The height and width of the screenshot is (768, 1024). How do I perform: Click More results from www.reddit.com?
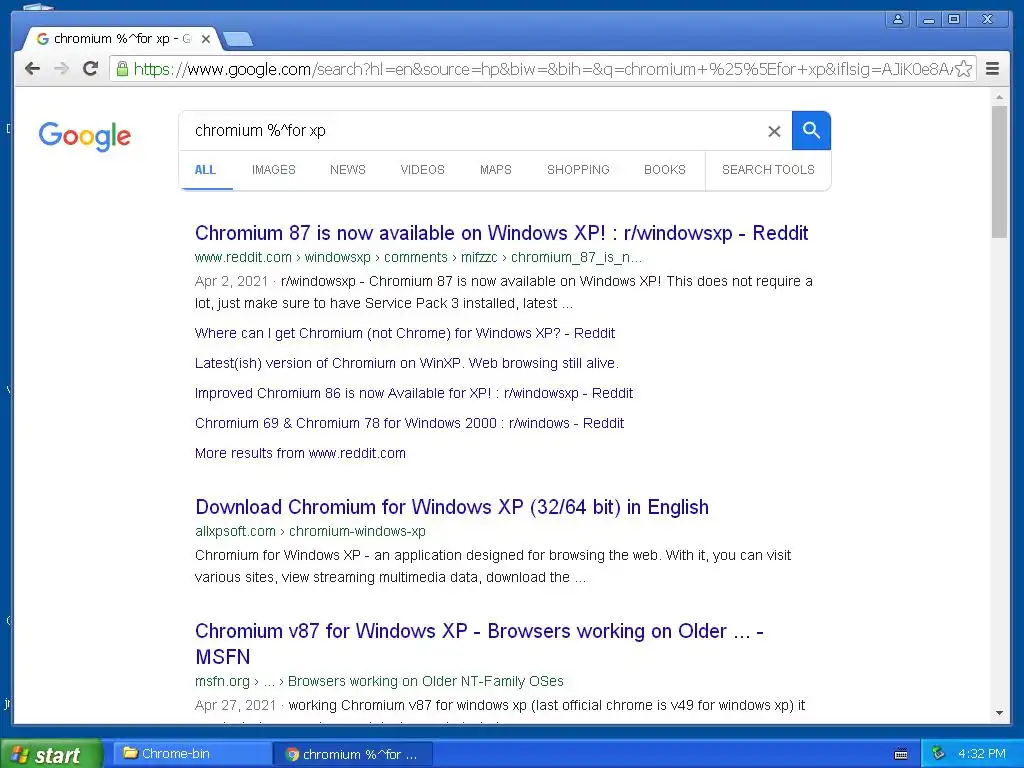pyautogui.click(x=300, y=453)
